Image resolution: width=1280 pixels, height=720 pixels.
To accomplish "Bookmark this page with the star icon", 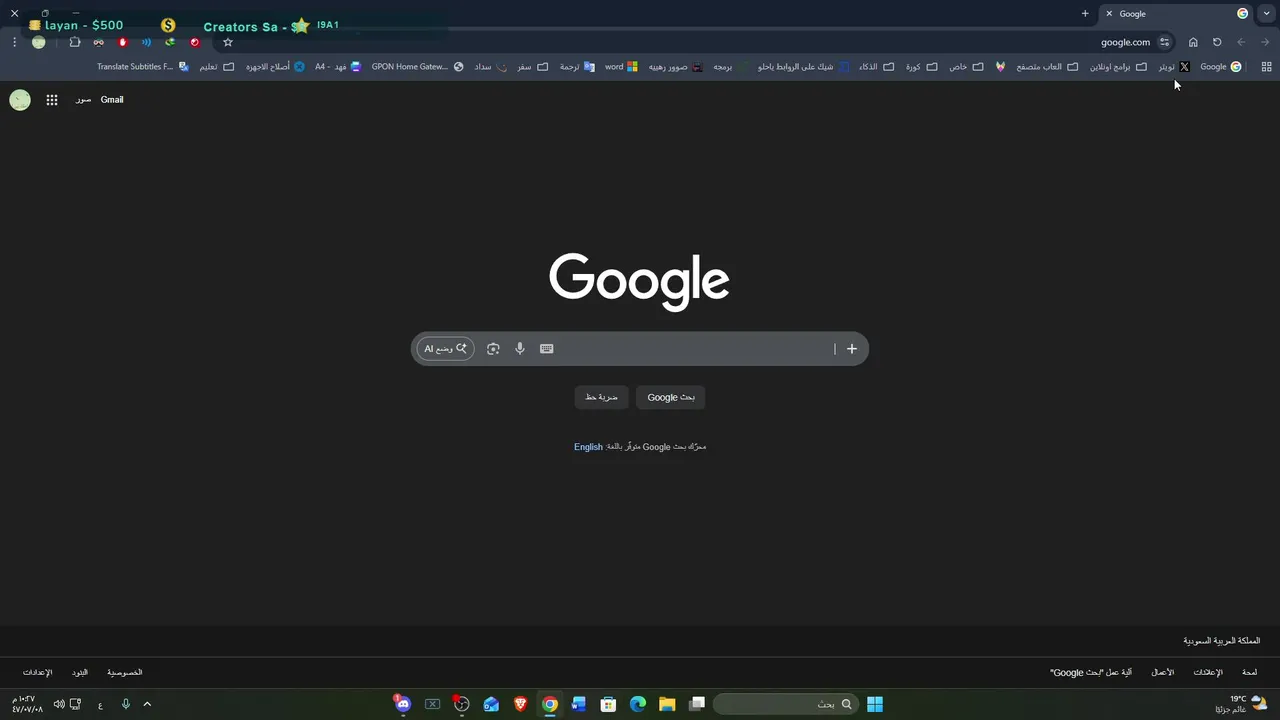I will (228, 42).
